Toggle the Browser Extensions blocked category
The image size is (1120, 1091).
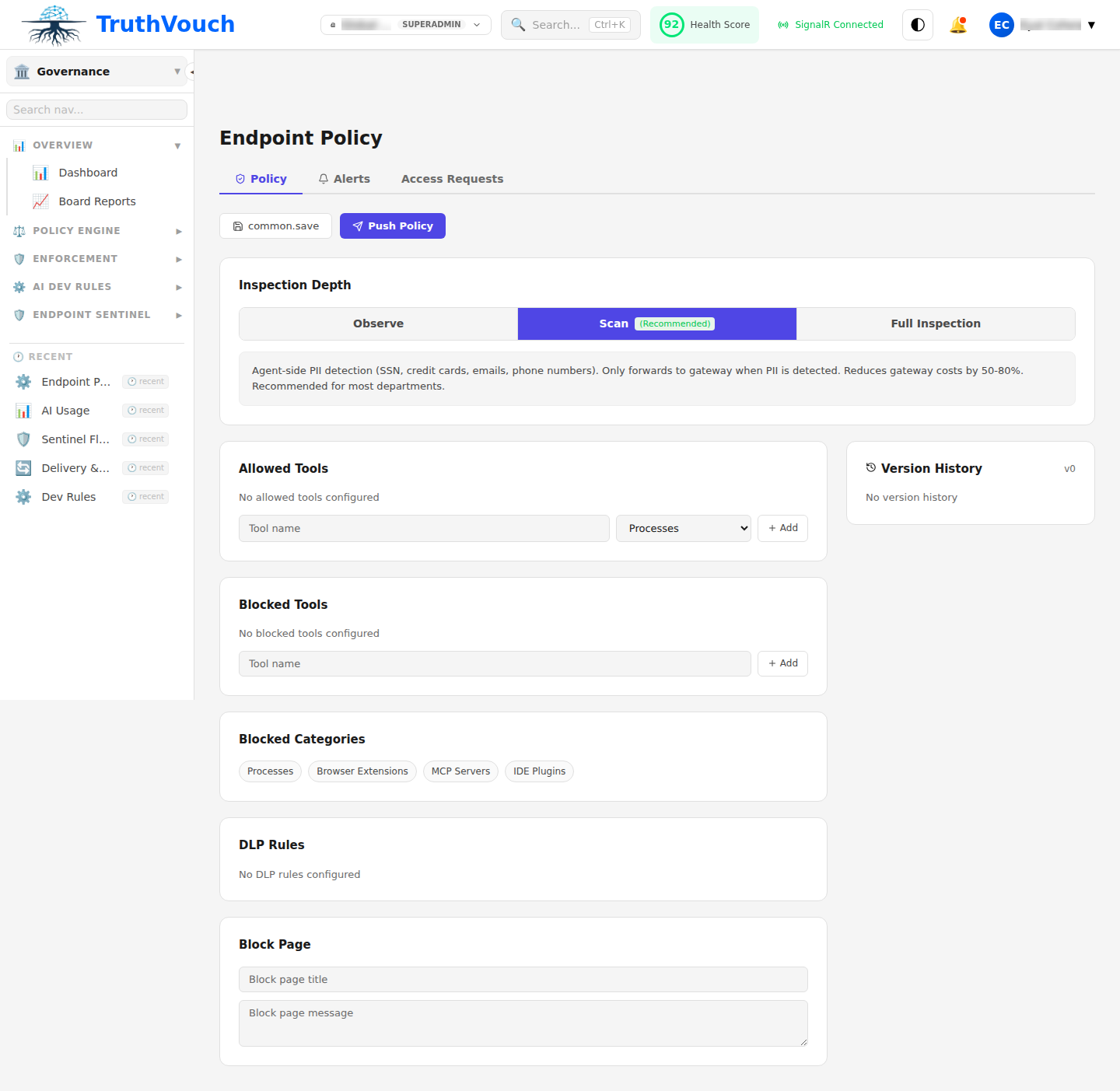pyautogui.click(x=362, y=771)
